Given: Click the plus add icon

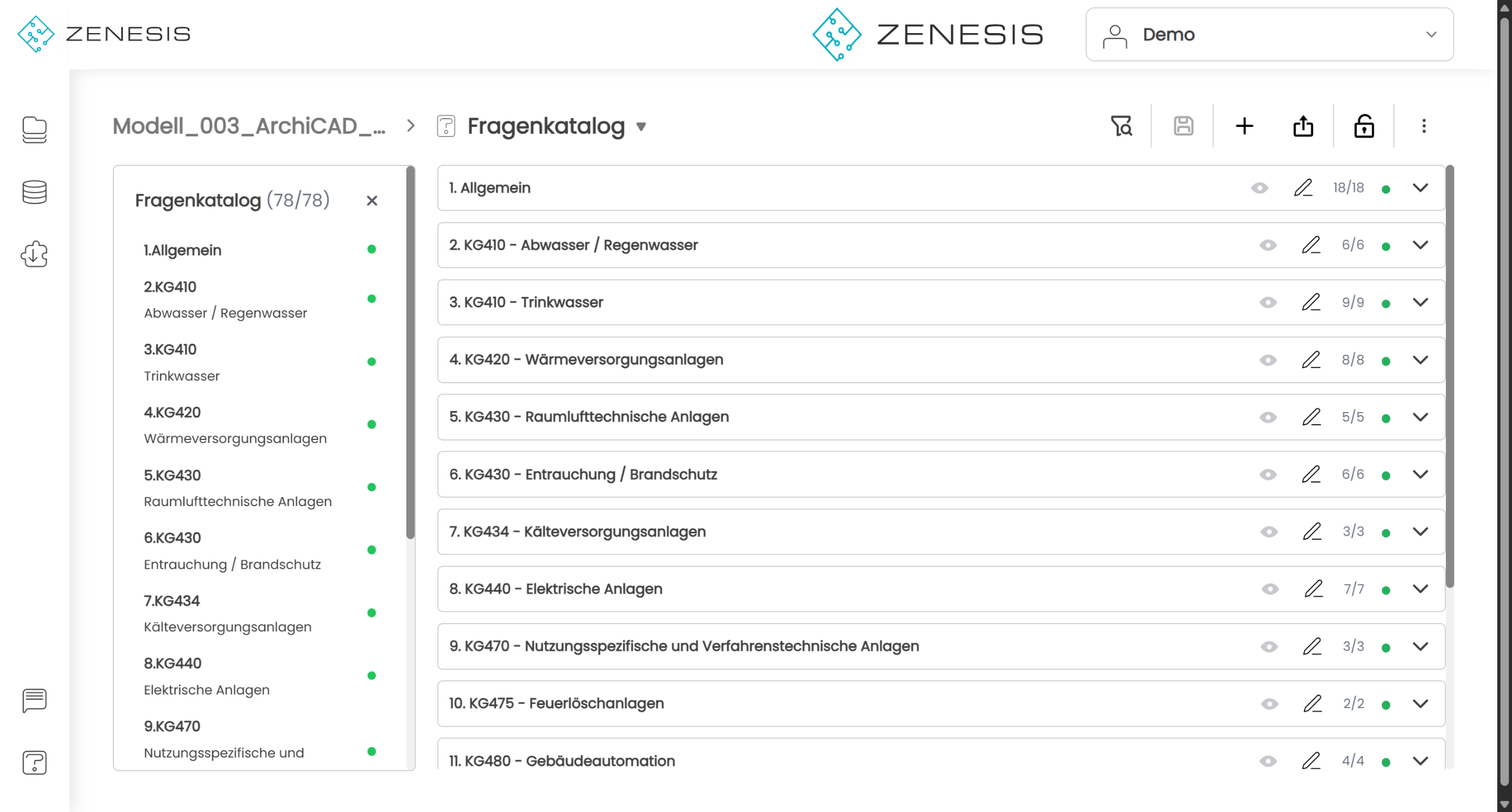Looking at the screenshot, I should pyautogui.click(x=1244, y=126).
